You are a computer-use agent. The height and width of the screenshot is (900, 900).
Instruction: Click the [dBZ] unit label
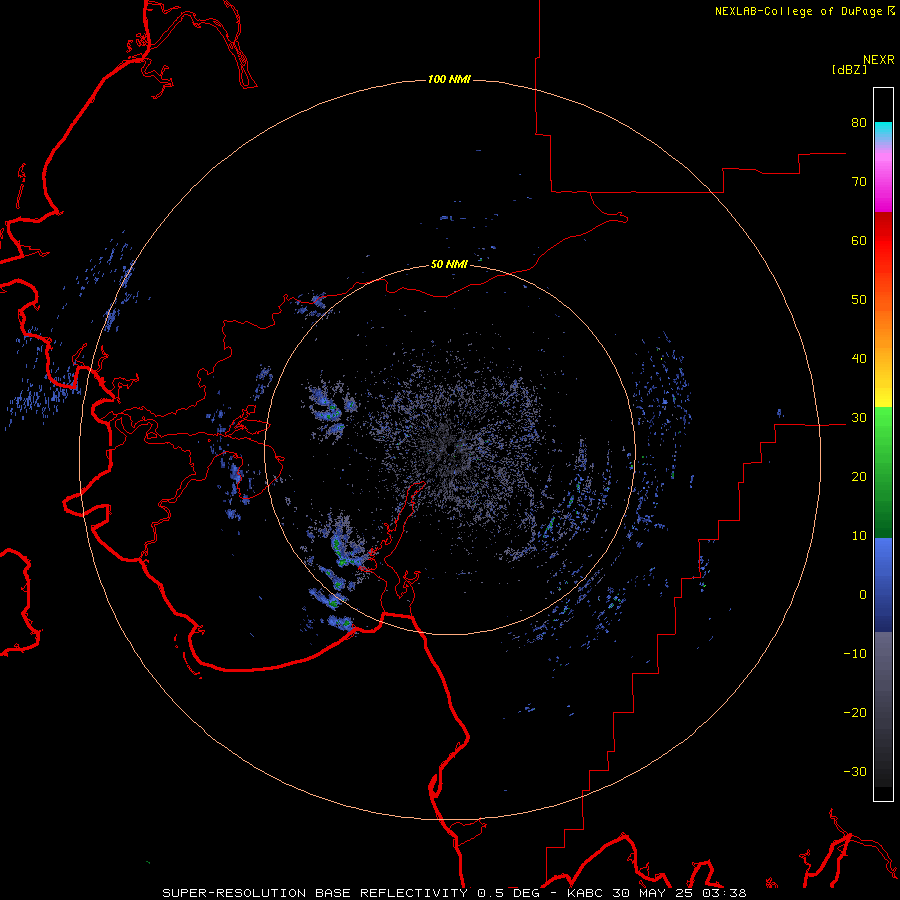click(849, 69)
